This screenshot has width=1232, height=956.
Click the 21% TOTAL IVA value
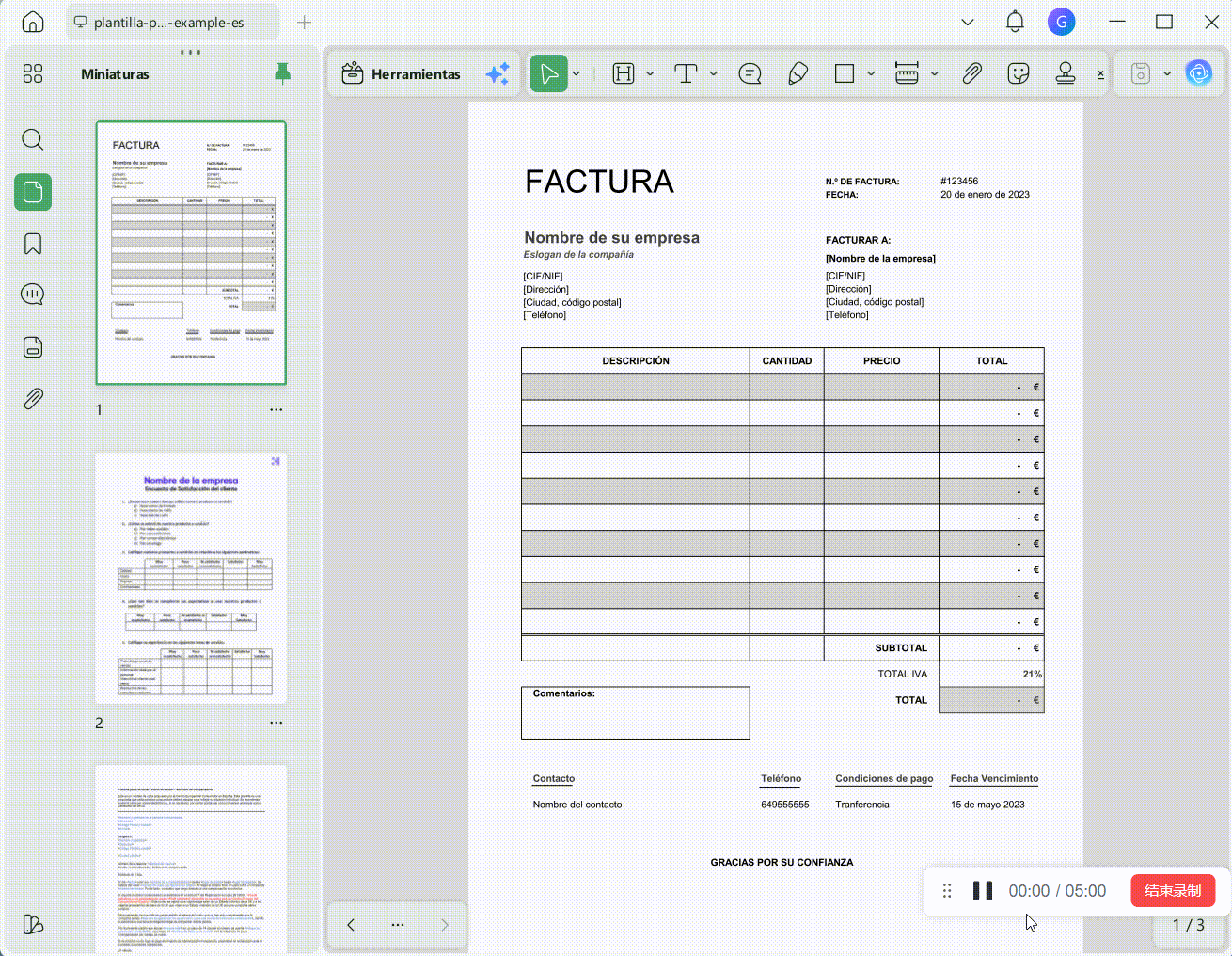point(1032,674)
